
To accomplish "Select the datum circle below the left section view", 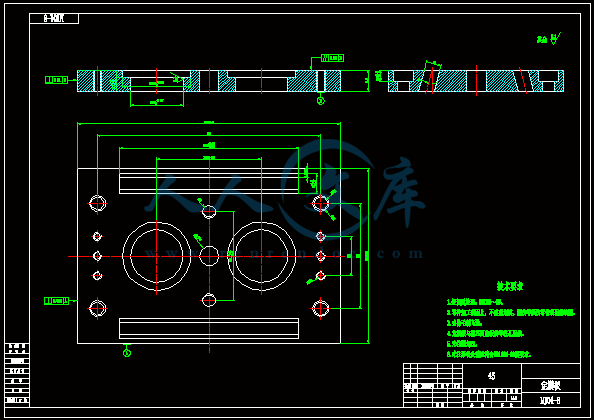I will tap(321, 101).
